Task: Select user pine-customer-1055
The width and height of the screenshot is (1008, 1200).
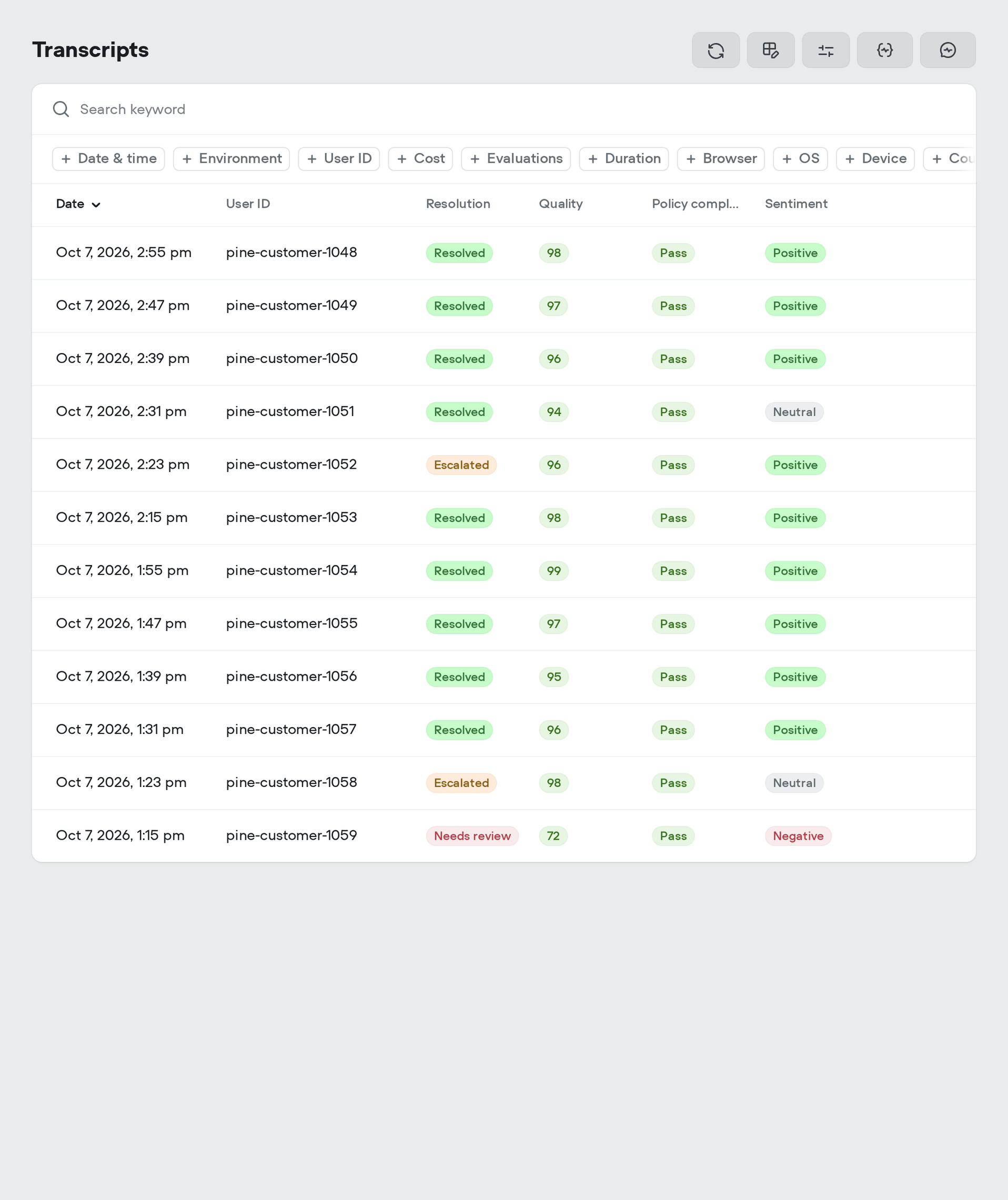Action: (x=291, y=623)
